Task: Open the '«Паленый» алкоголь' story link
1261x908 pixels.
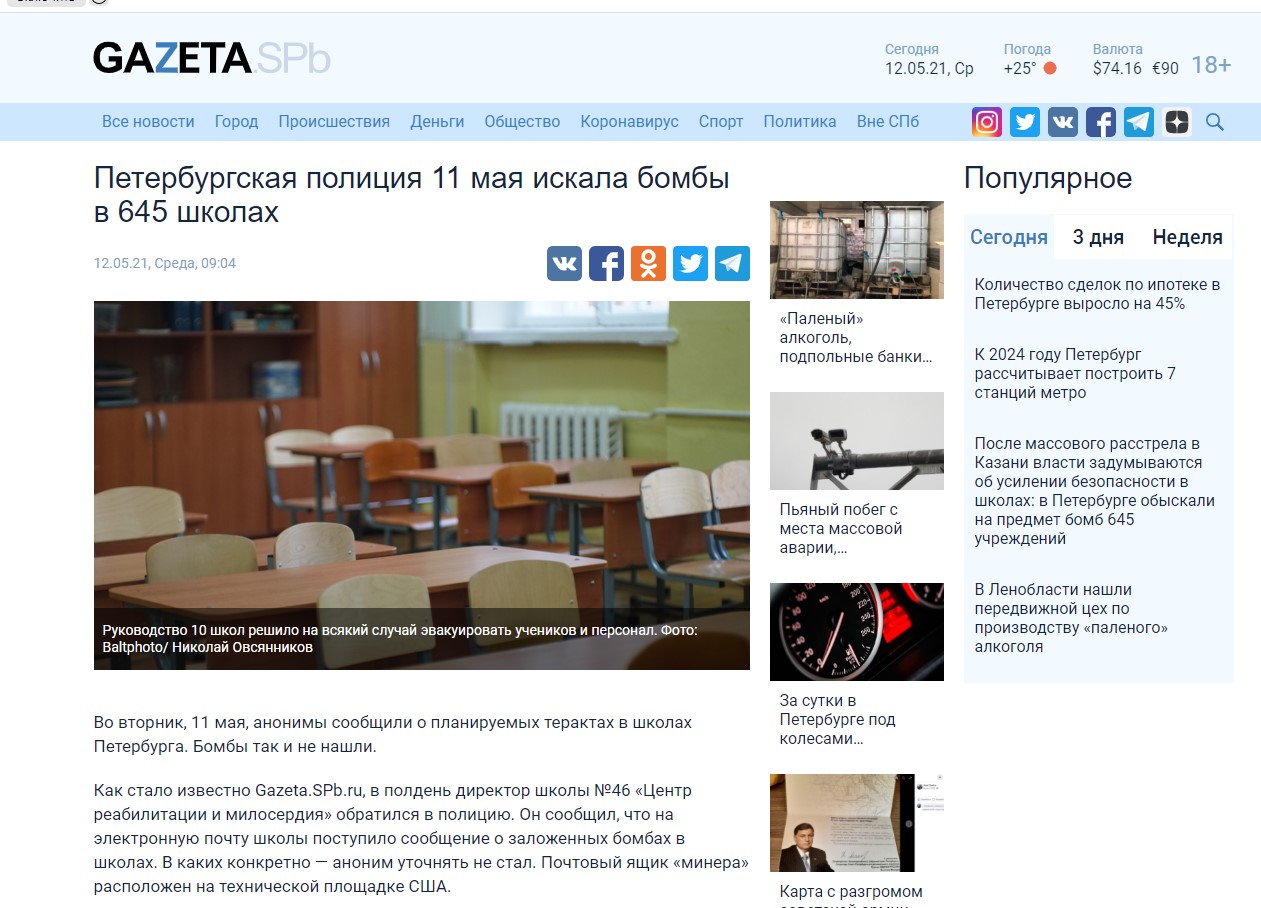Action: (x=856, y=338)
